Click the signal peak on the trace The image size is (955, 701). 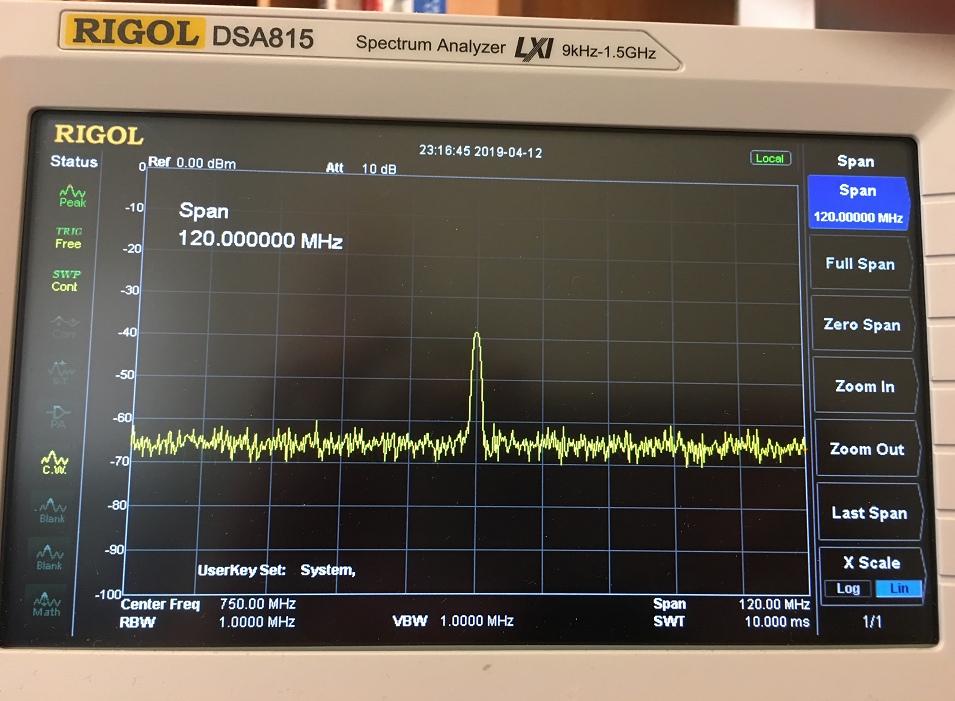477,334
